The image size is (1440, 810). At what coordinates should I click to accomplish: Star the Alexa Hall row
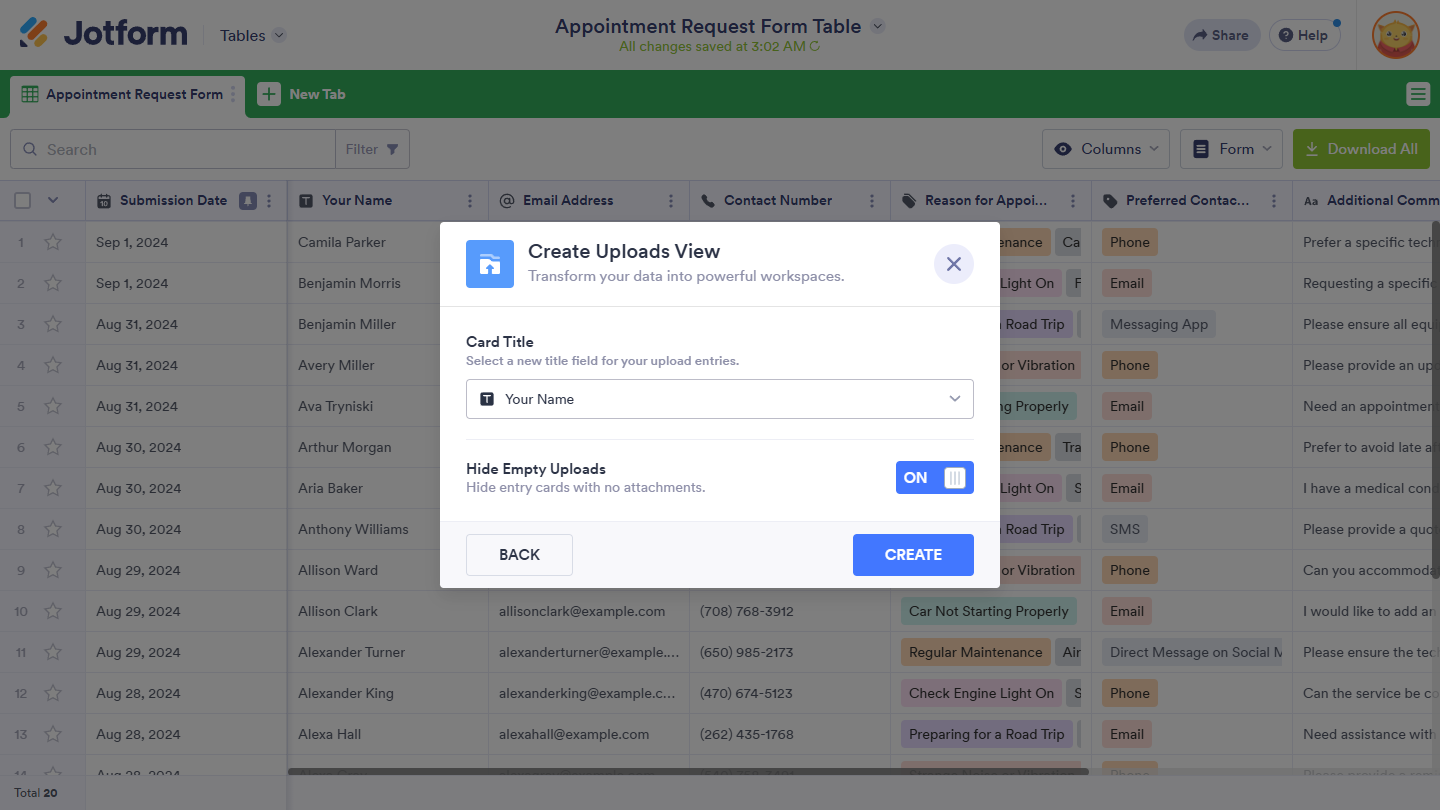coord(53,734)
